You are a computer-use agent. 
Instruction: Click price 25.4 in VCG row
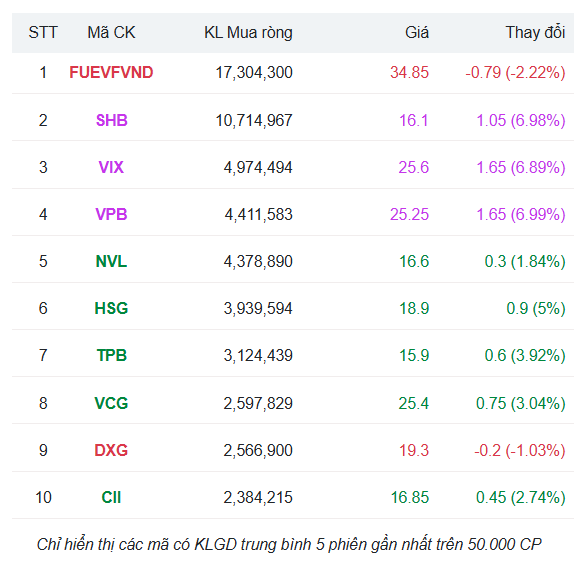pos(414,403)
